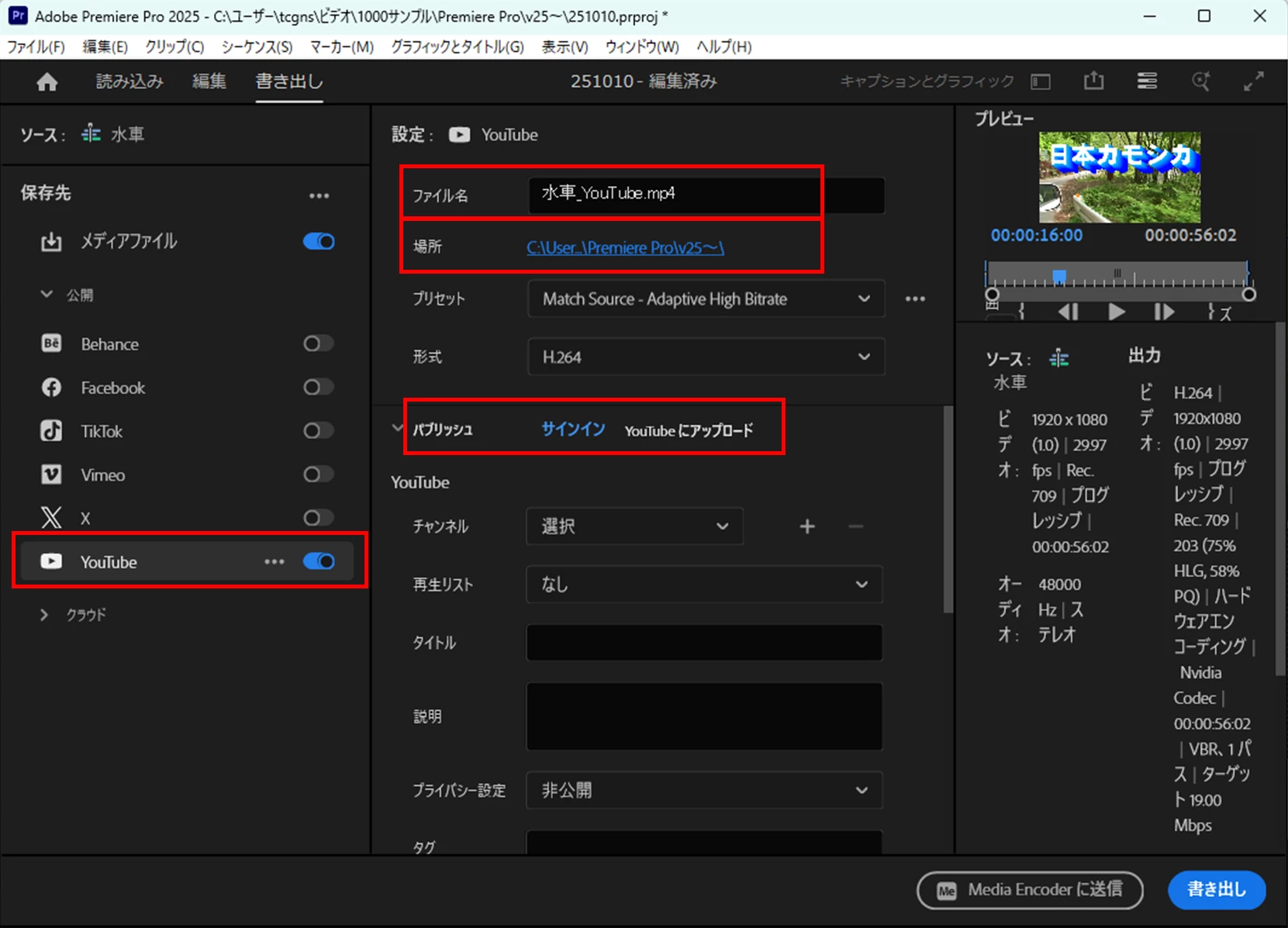Click the blue preview playhead marker
The width and height of the screenshot is (1288, 928).
(x=1058, y=276)
